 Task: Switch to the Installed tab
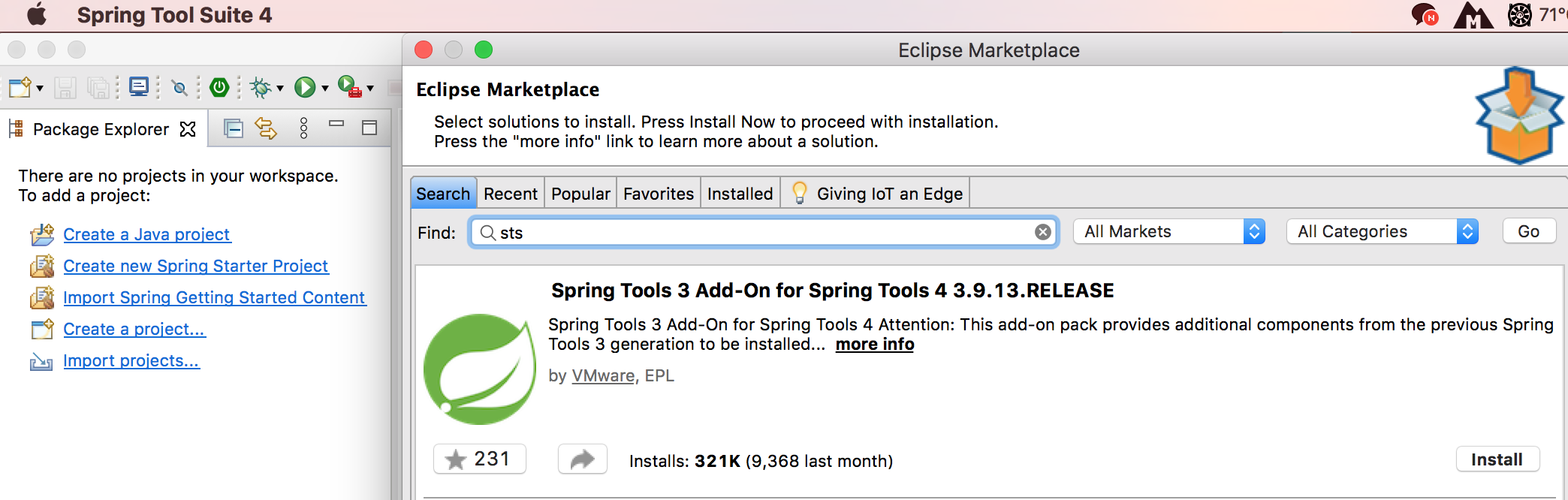[740, 194]
